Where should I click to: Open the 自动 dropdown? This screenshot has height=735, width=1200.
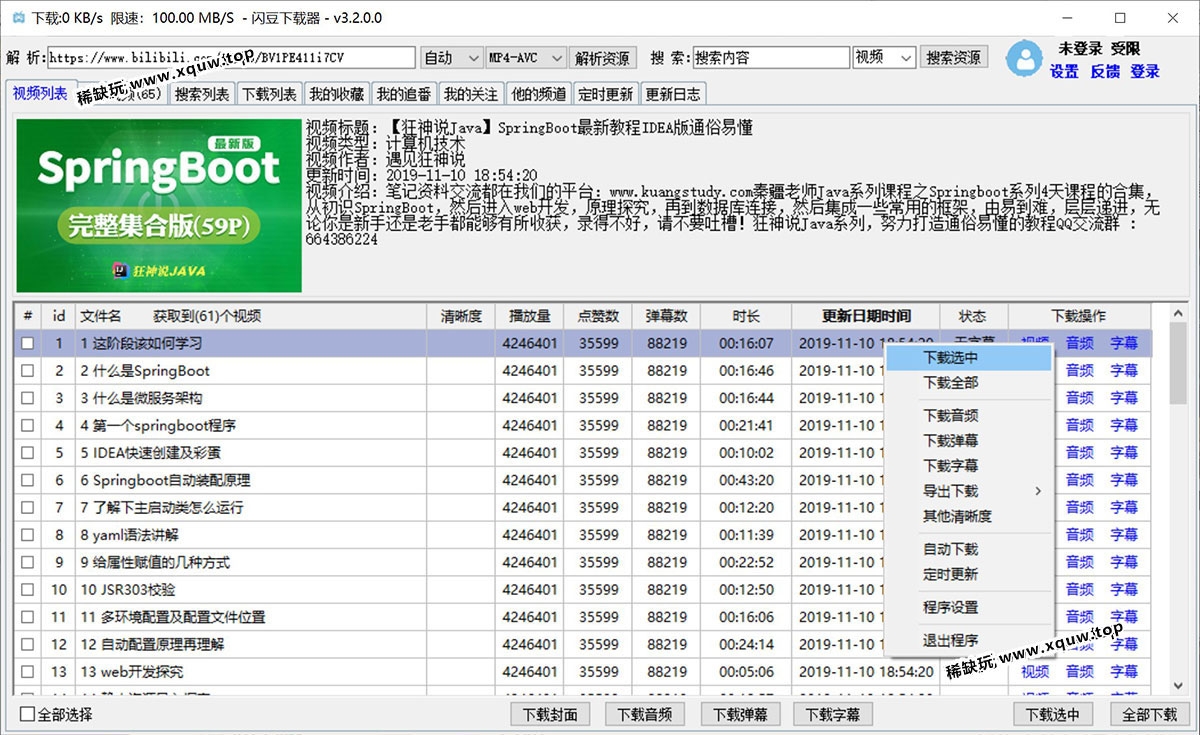tap(451, 58)
